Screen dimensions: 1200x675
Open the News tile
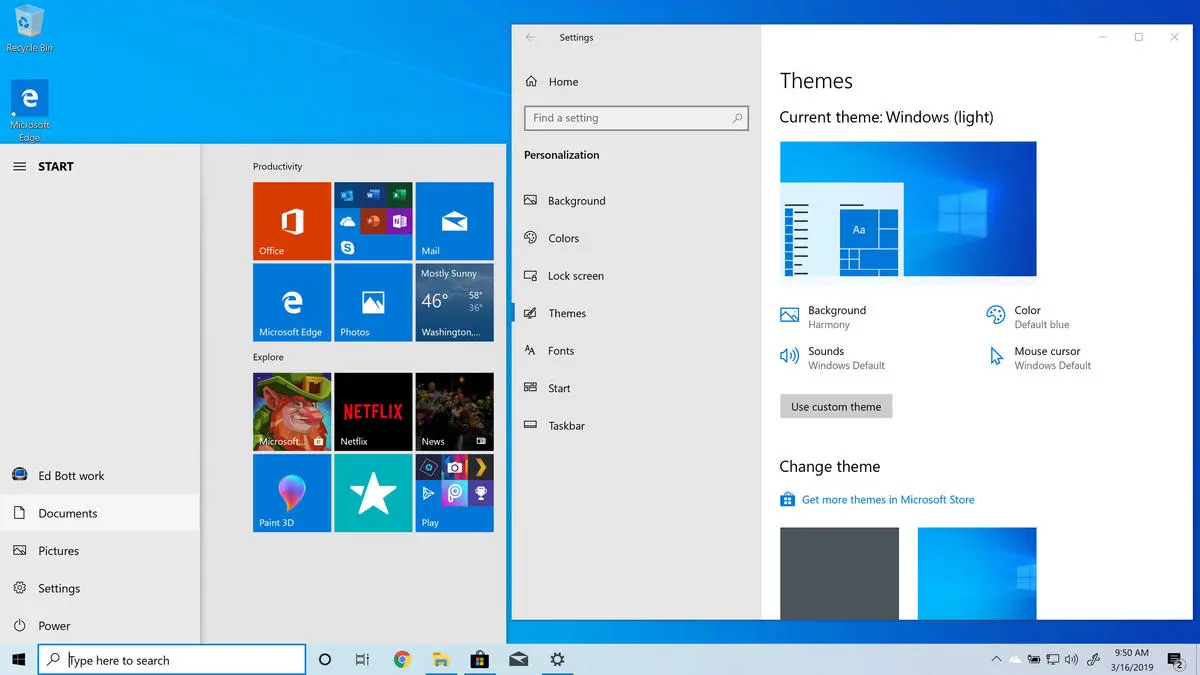tap(454, 411)
